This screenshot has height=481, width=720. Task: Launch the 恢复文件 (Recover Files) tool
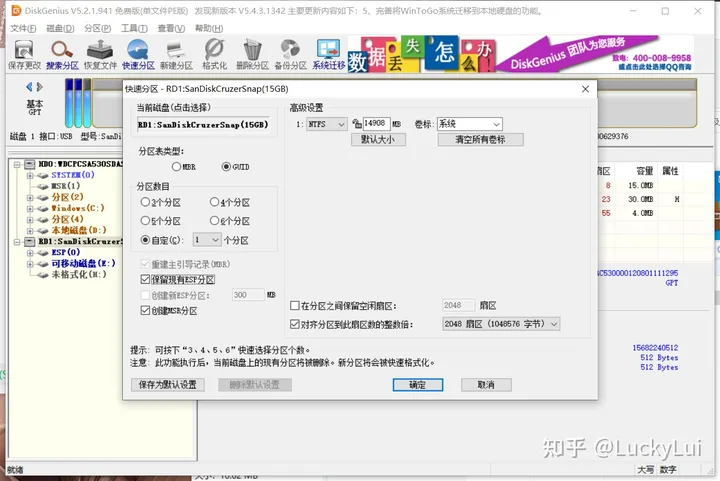(101, 52)
